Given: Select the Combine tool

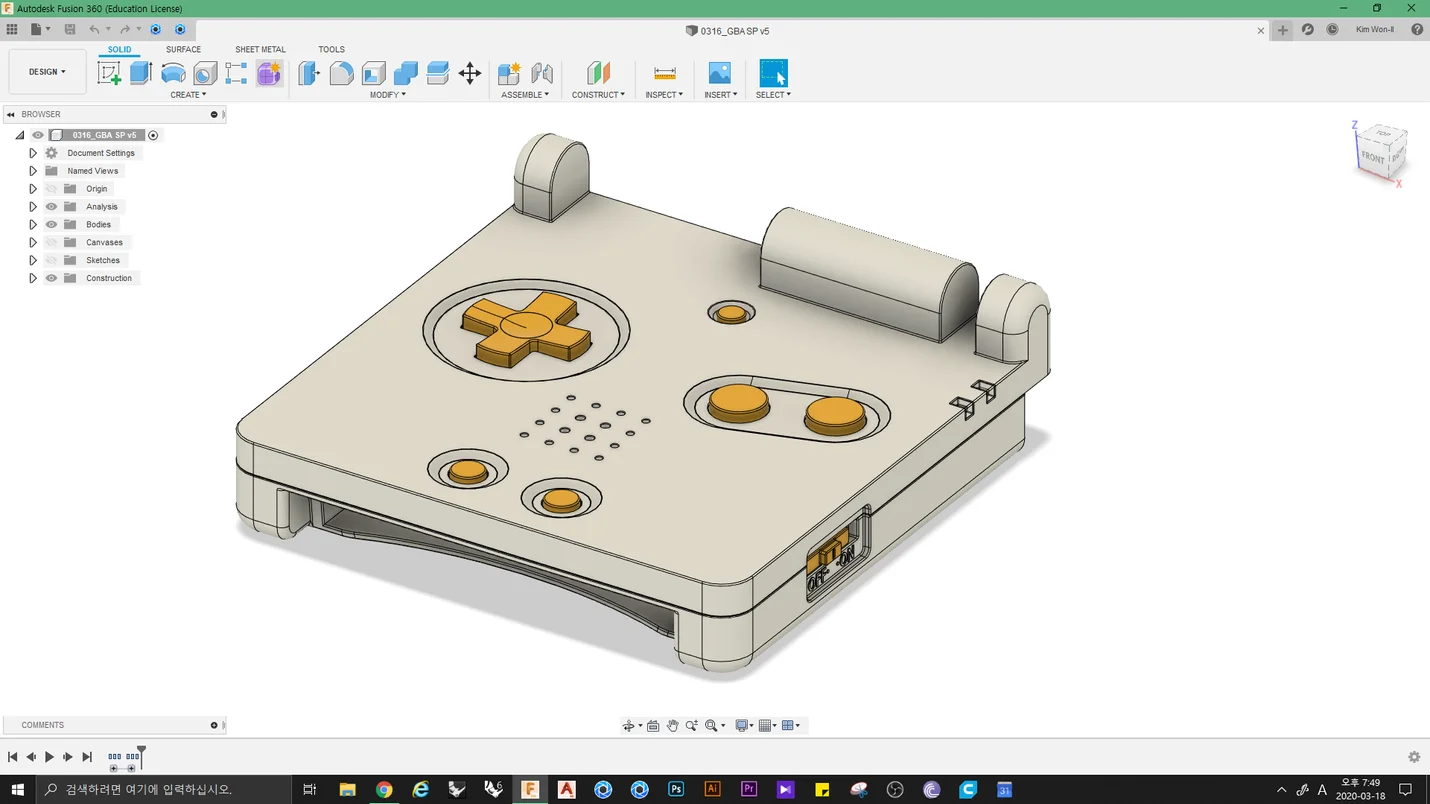Looking at the screenshot, I should click(x=405, y=73).
